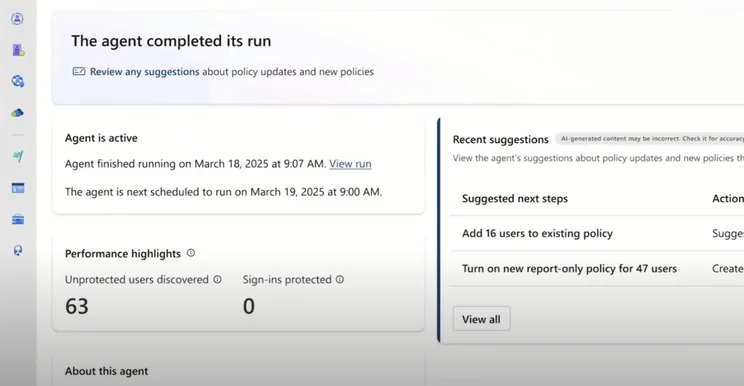
Task: Click the AI-generated content may be incorrect badge
Action: [x=650, y=138]
